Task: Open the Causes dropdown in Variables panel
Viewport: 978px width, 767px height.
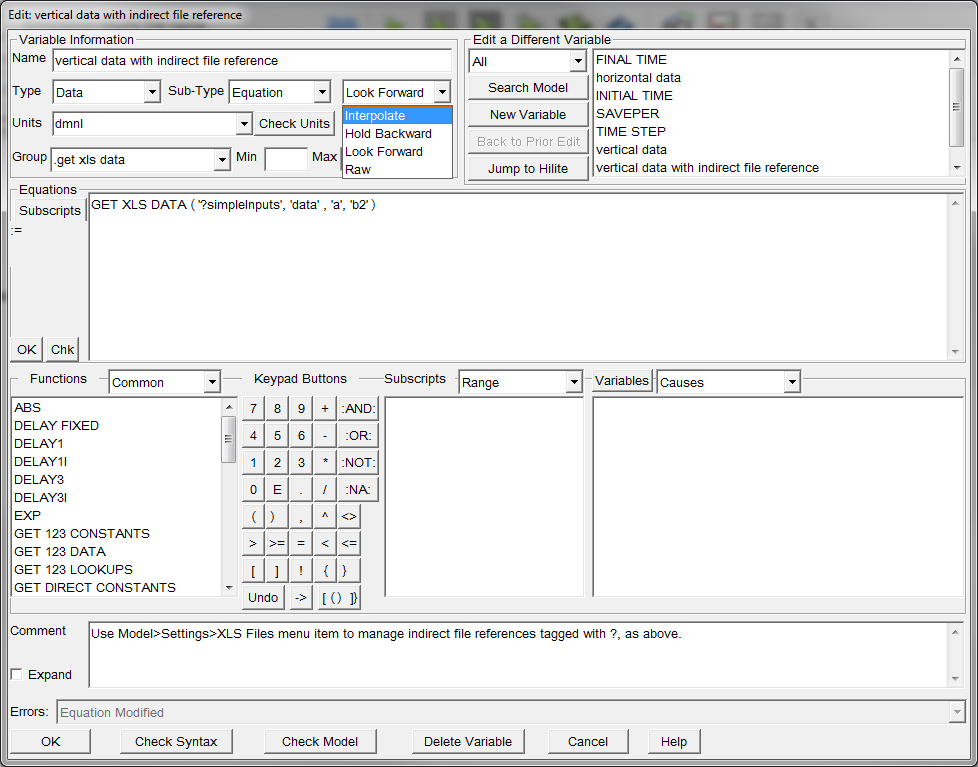Action: click(728, 381)
